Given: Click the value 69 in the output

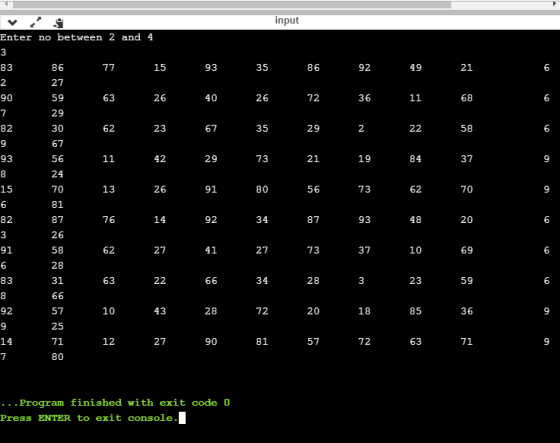Looking at the screenshot, I should click(x=466, y=250).
